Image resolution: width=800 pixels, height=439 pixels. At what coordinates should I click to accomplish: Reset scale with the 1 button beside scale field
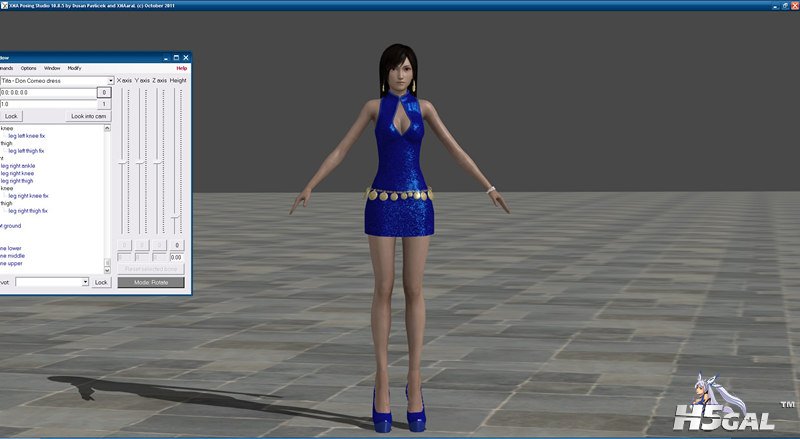104,104
